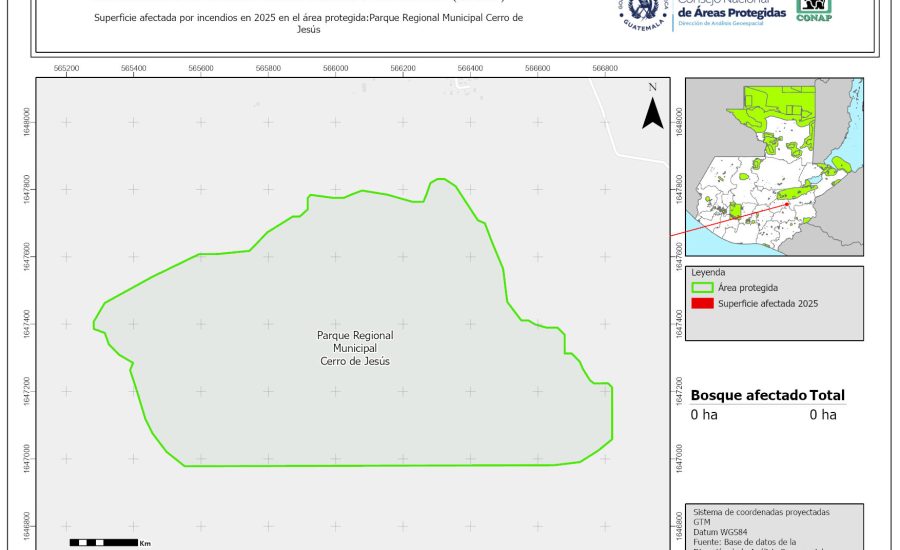Click the large green protected area in inset map

(x=780, y=112)
